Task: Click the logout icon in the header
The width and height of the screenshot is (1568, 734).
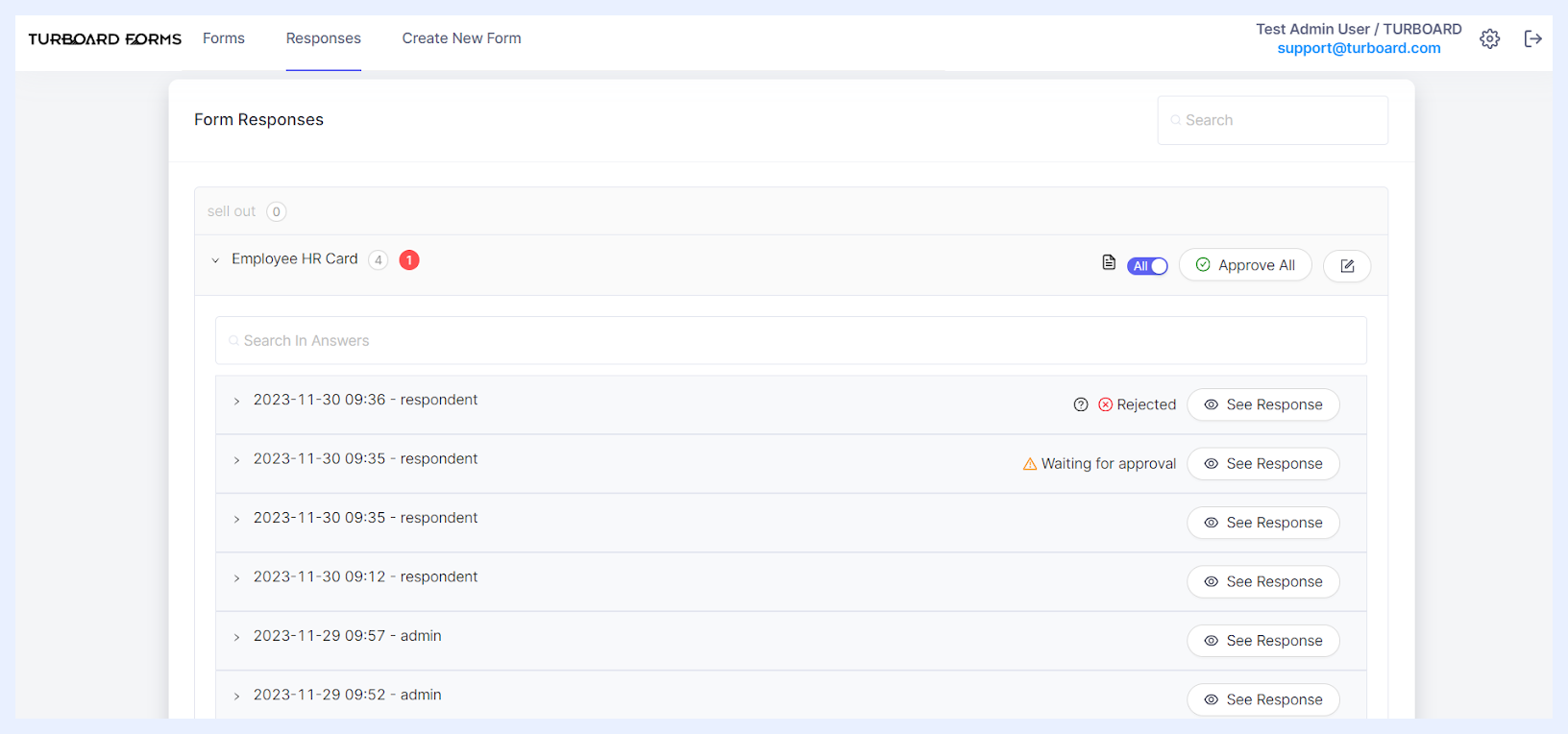Action: (x=1533, y=38)
